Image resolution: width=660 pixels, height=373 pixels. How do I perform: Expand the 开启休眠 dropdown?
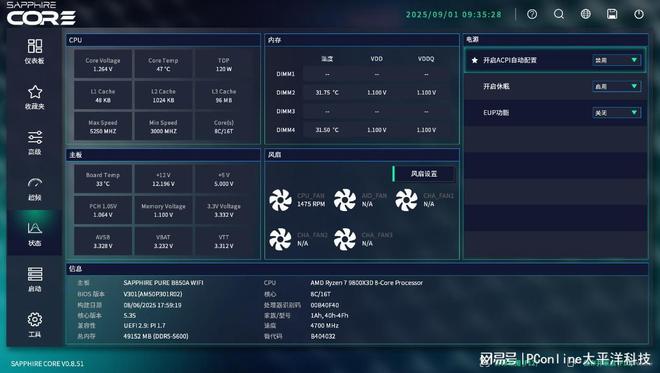click(x=617, y=86)
